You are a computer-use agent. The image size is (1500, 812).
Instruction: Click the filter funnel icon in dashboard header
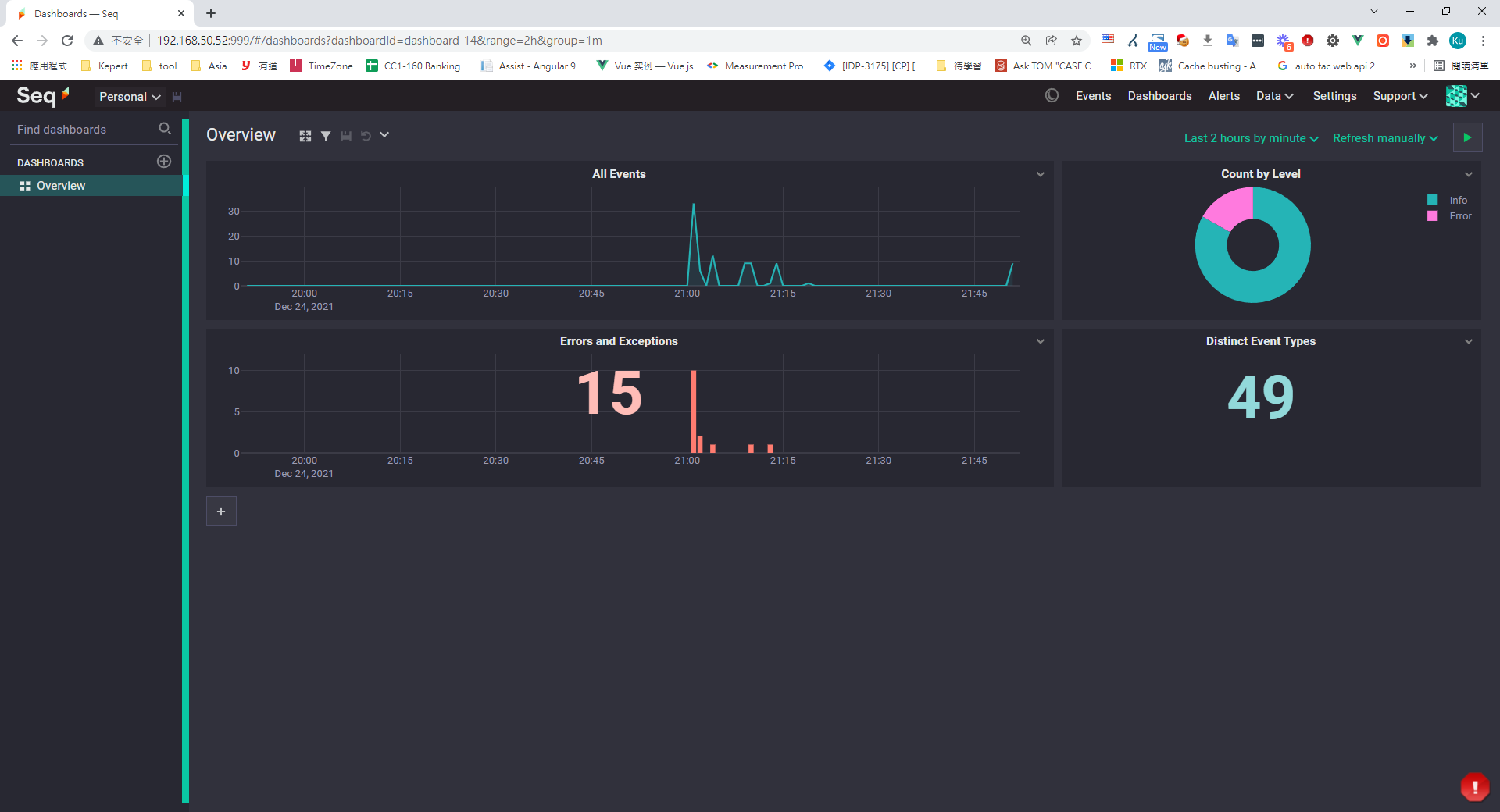coord(326,136)
